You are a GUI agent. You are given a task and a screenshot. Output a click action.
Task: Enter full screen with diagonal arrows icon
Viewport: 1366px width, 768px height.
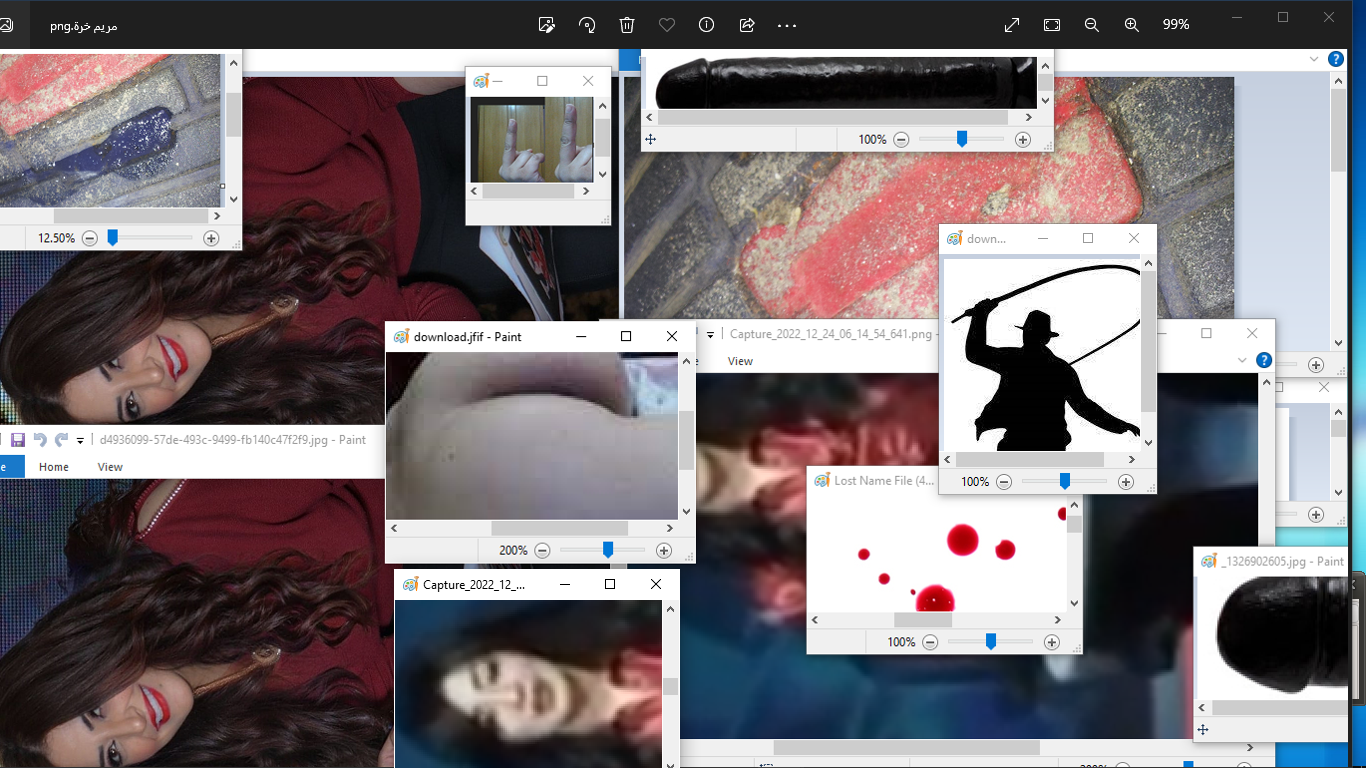pyautogui.click(x=1012, y=25)
